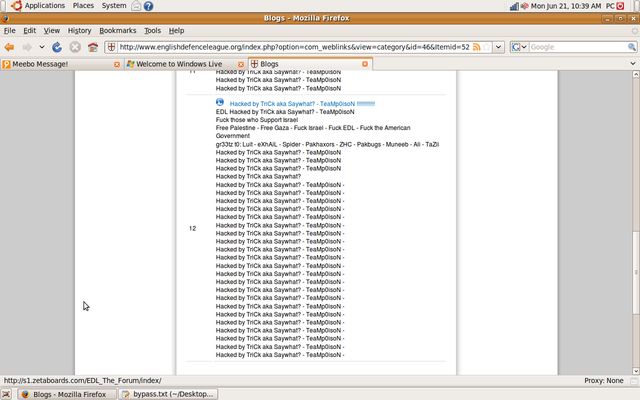The image size is (640, 400).
Task: Open the Bookmarks menu
Action: pyautogui.click(x=117, y=31)
